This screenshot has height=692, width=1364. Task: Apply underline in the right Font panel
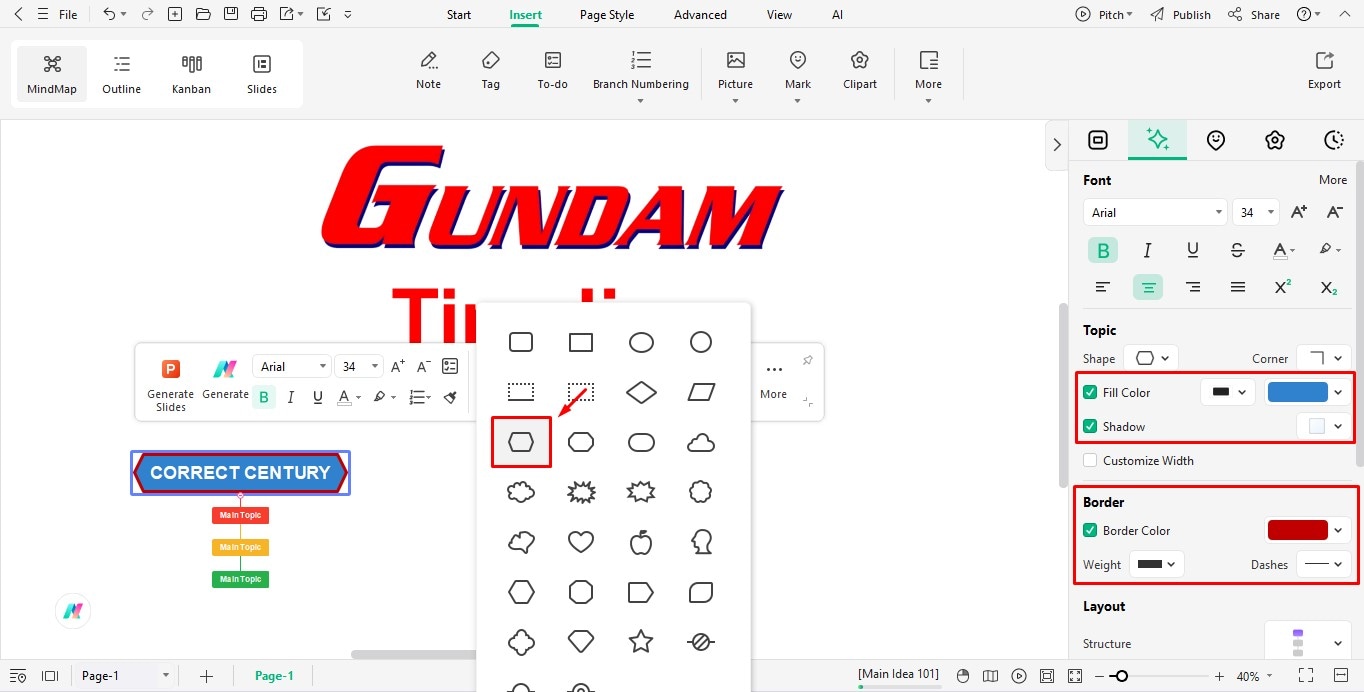(1193, 250)
